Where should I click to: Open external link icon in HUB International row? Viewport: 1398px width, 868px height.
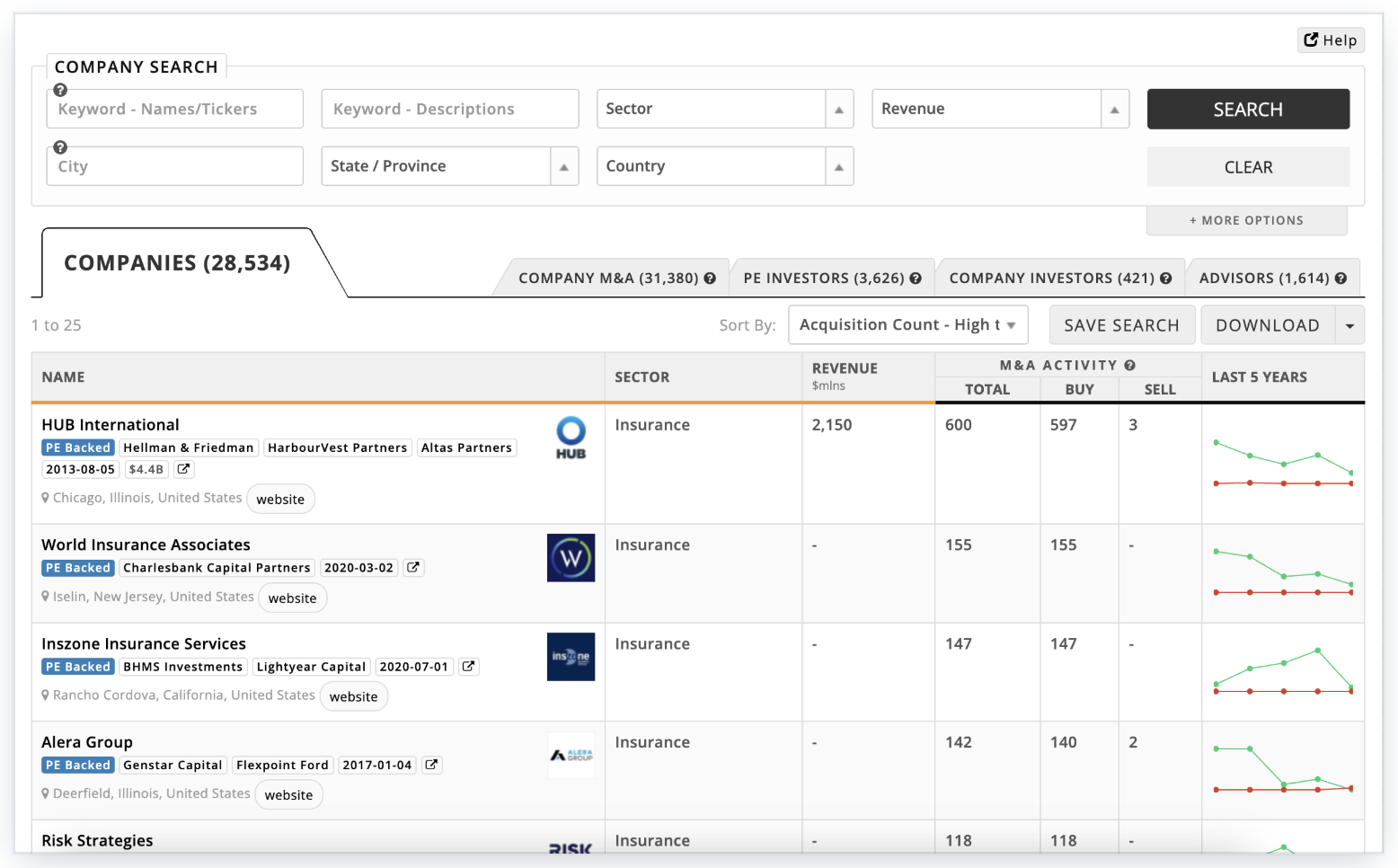point(183,469)
